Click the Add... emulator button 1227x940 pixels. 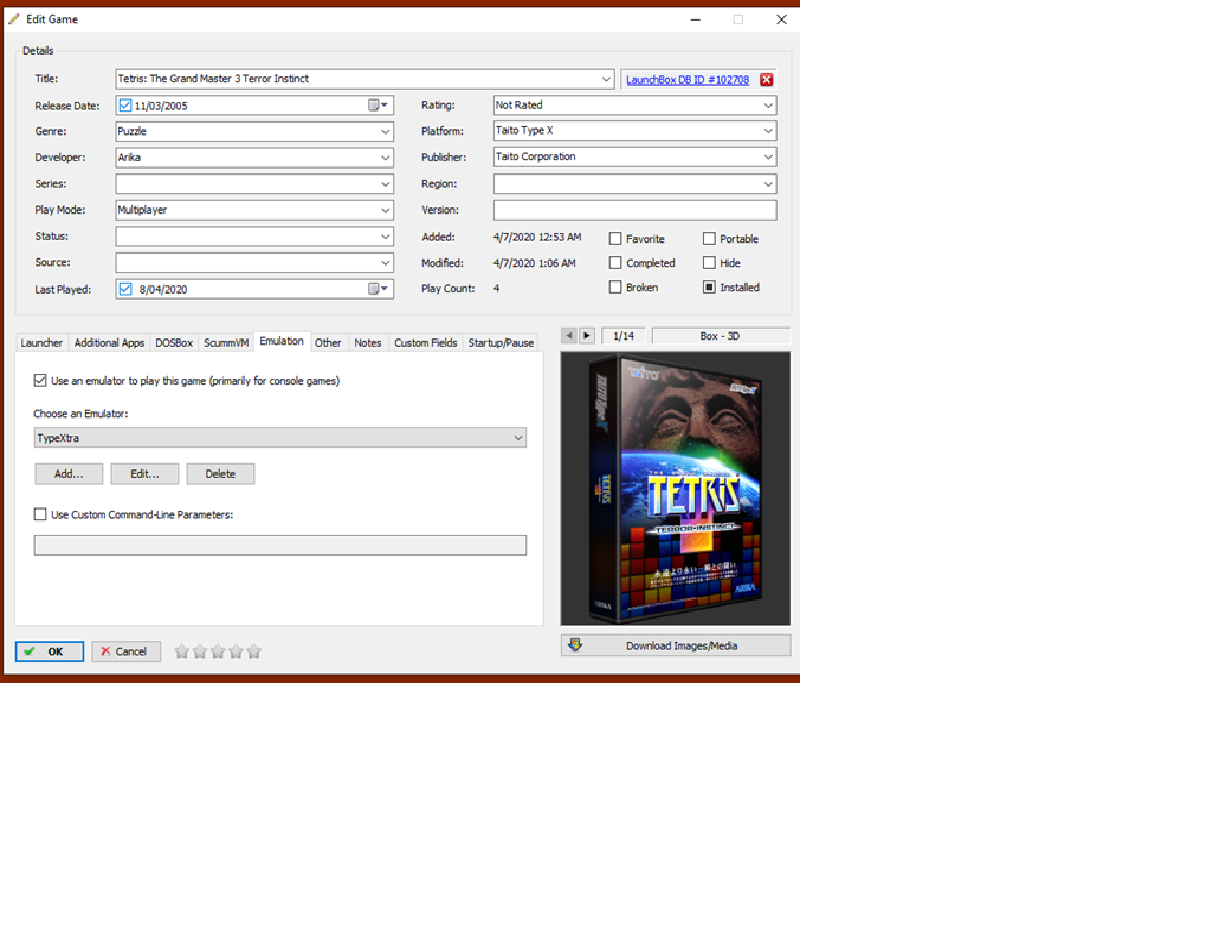[69, 474]
